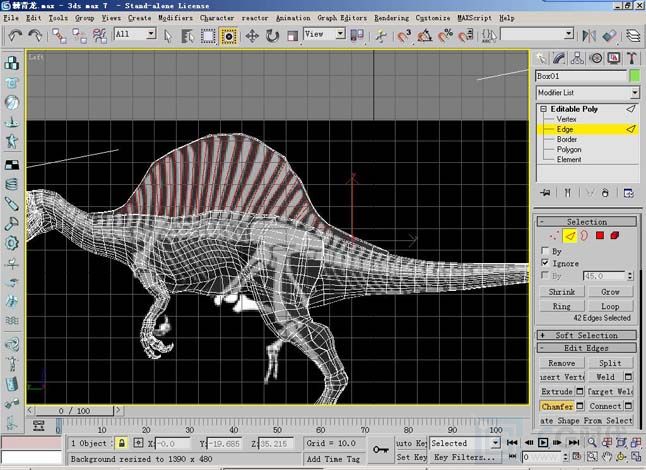Click the Grow button
The width and height of the screenshot is (646, 470).
click(x=610, y=292)
